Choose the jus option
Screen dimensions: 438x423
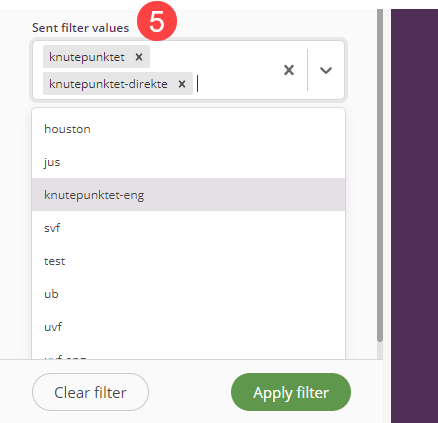tap(188, 162)
